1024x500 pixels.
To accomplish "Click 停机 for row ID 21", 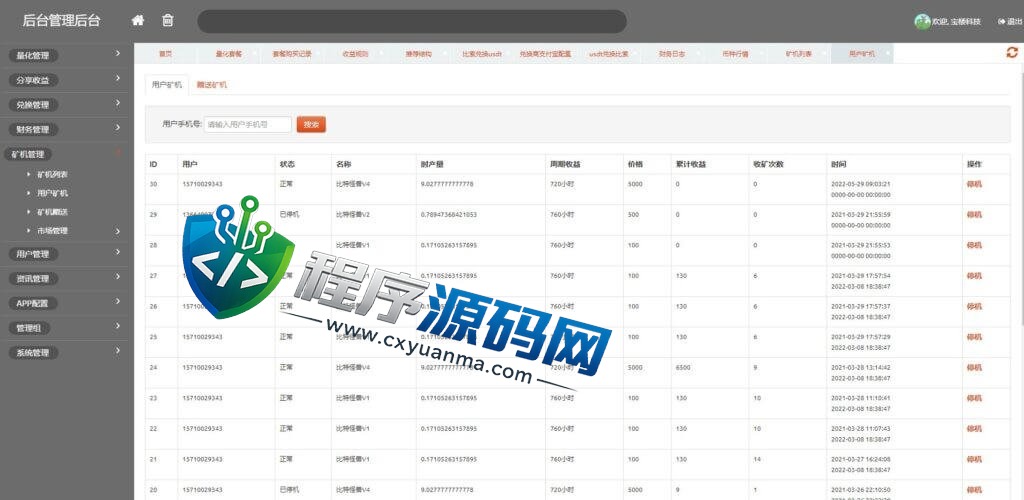I will click(x=974, y=459).
